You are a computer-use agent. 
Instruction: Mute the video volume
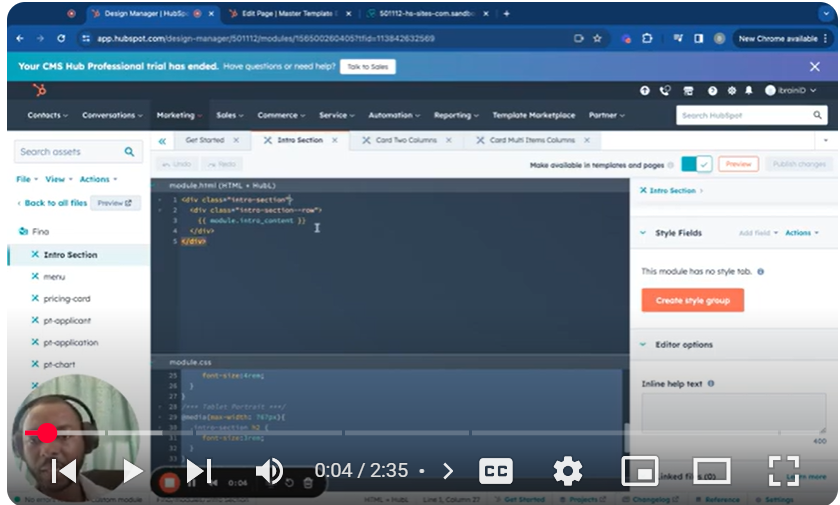(269, 471)
